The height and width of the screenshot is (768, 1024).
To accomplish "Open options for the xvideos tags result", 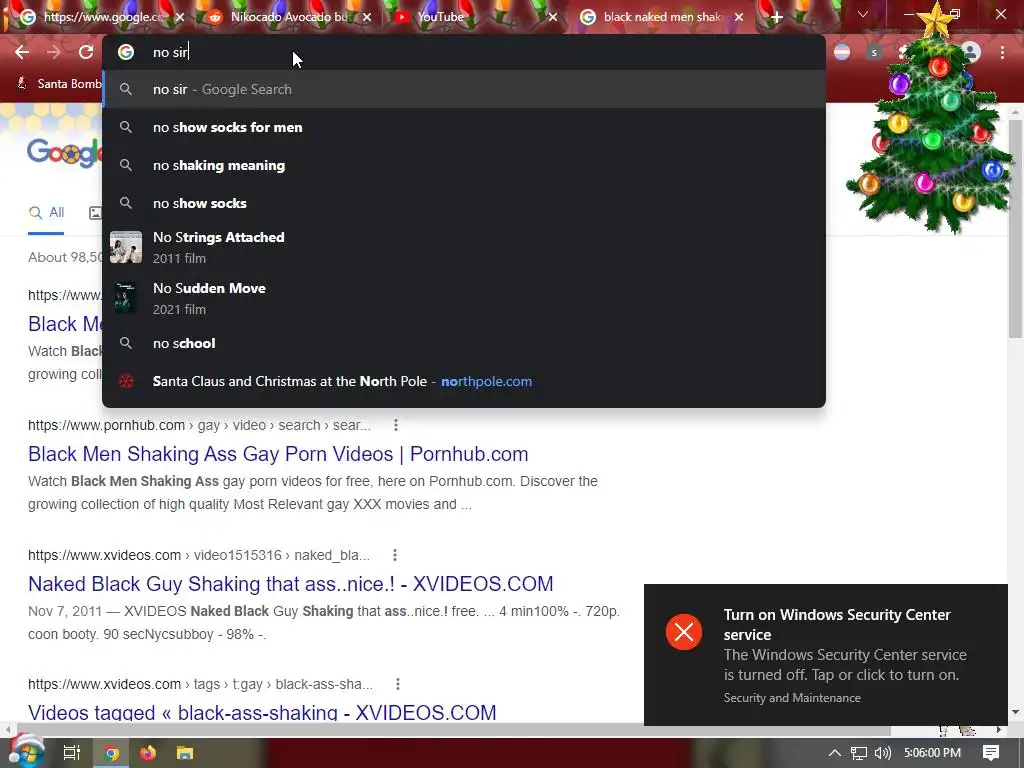I will tap(398, 684).
